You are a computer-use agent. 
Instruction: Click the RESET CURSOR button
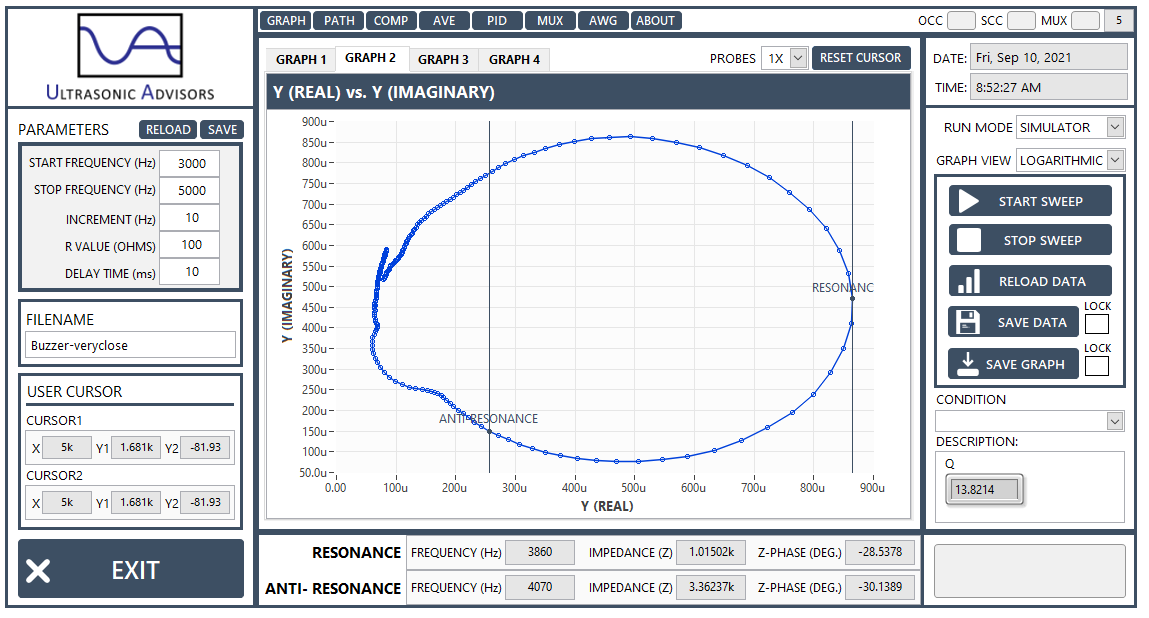pos(860,58)
